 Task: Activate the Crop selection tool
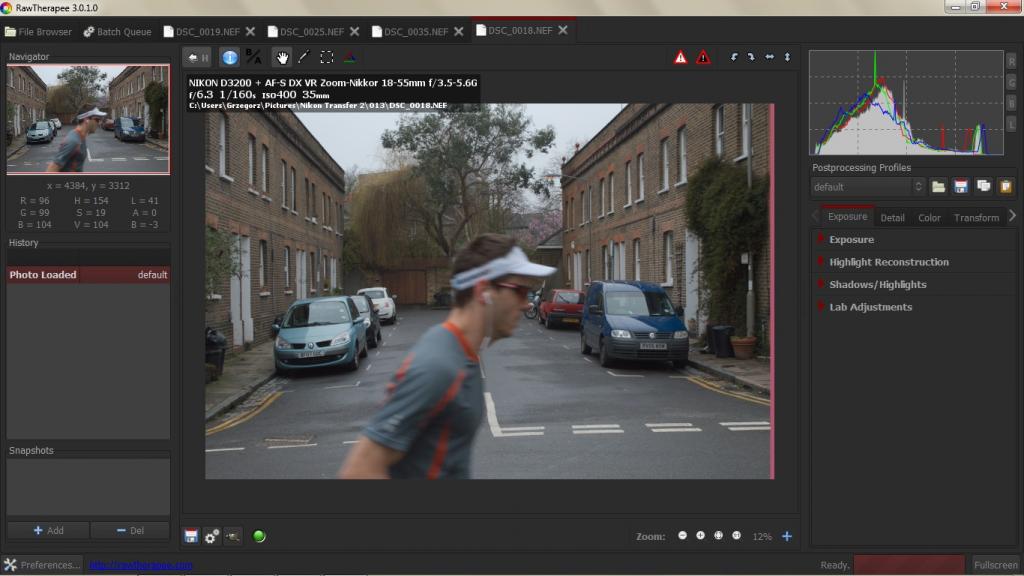[x=326, y=58]
